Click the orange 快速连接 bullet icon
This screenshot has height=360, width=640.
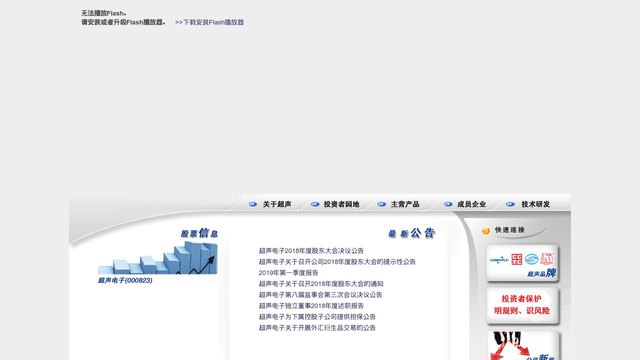(486, 231)
